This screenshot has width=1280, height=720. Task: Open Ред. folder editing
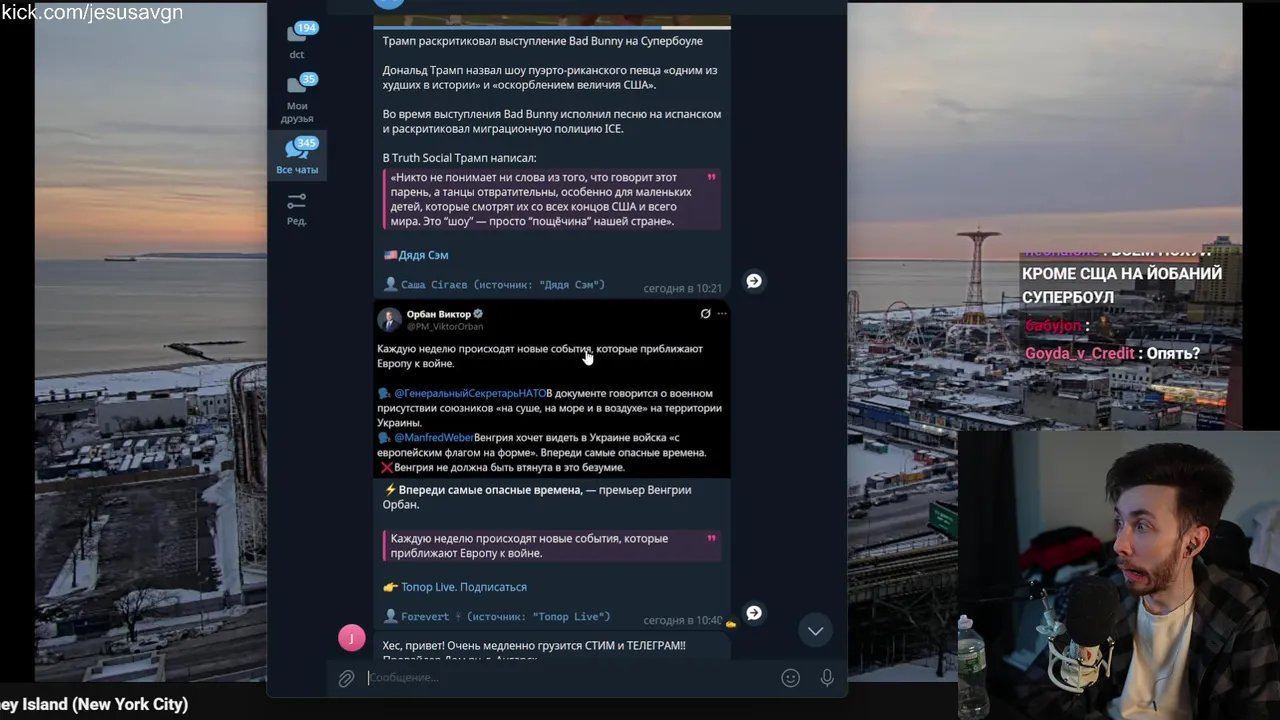coord(297,209)
